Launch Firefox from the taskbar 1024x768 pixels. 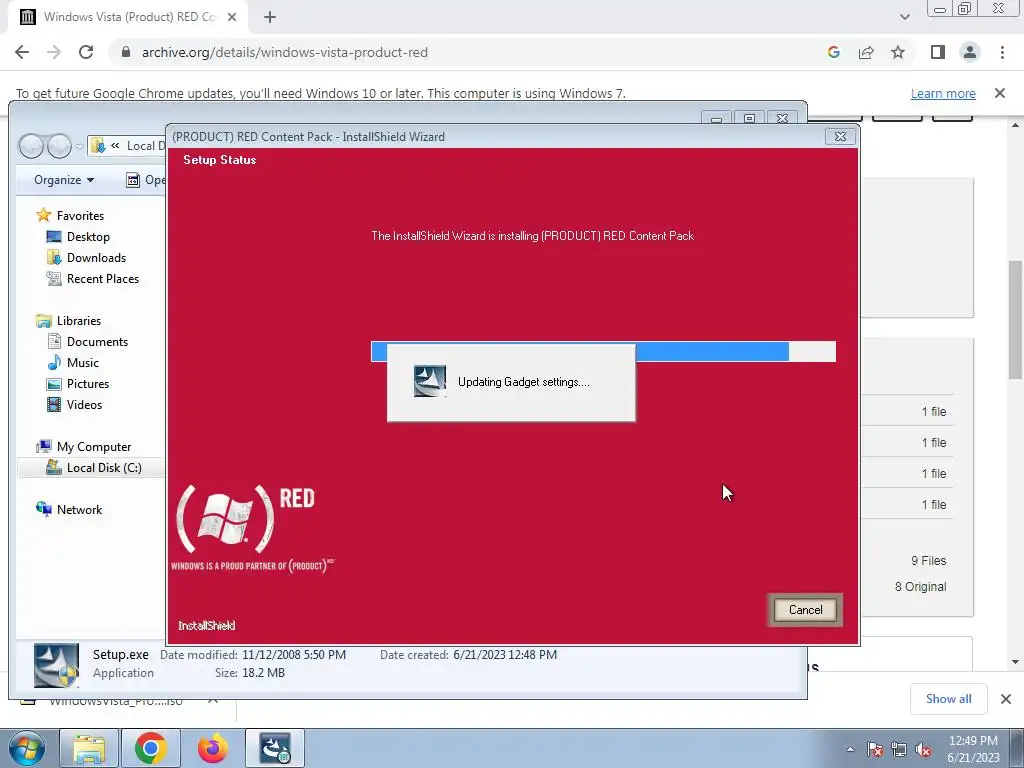(213, 748)
